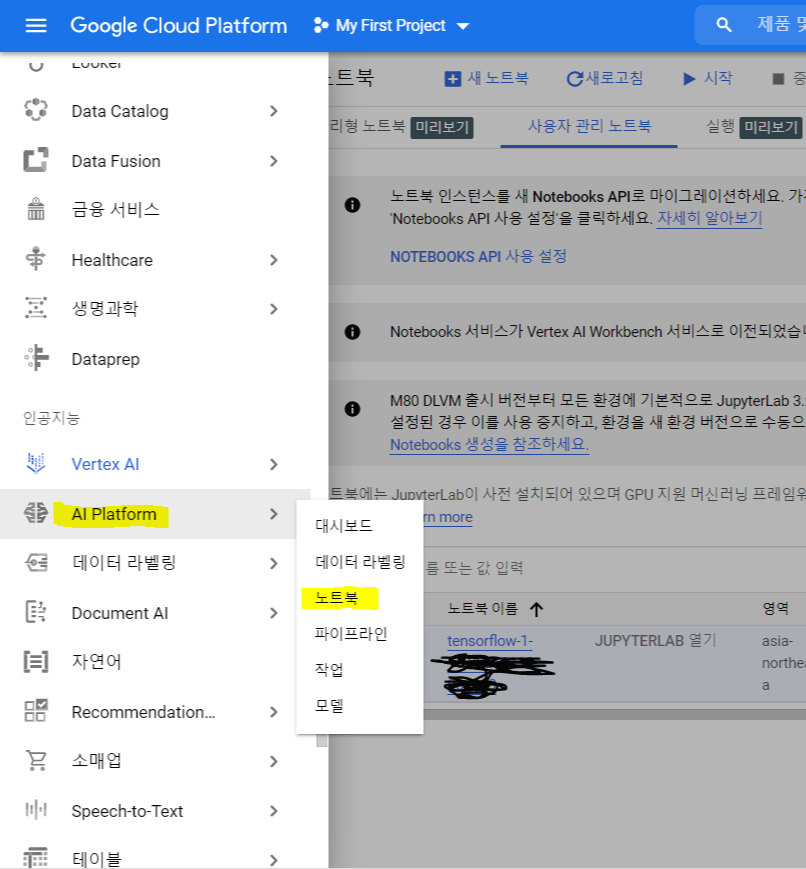Expand the Document AI submenu chevron

[273, 613]
